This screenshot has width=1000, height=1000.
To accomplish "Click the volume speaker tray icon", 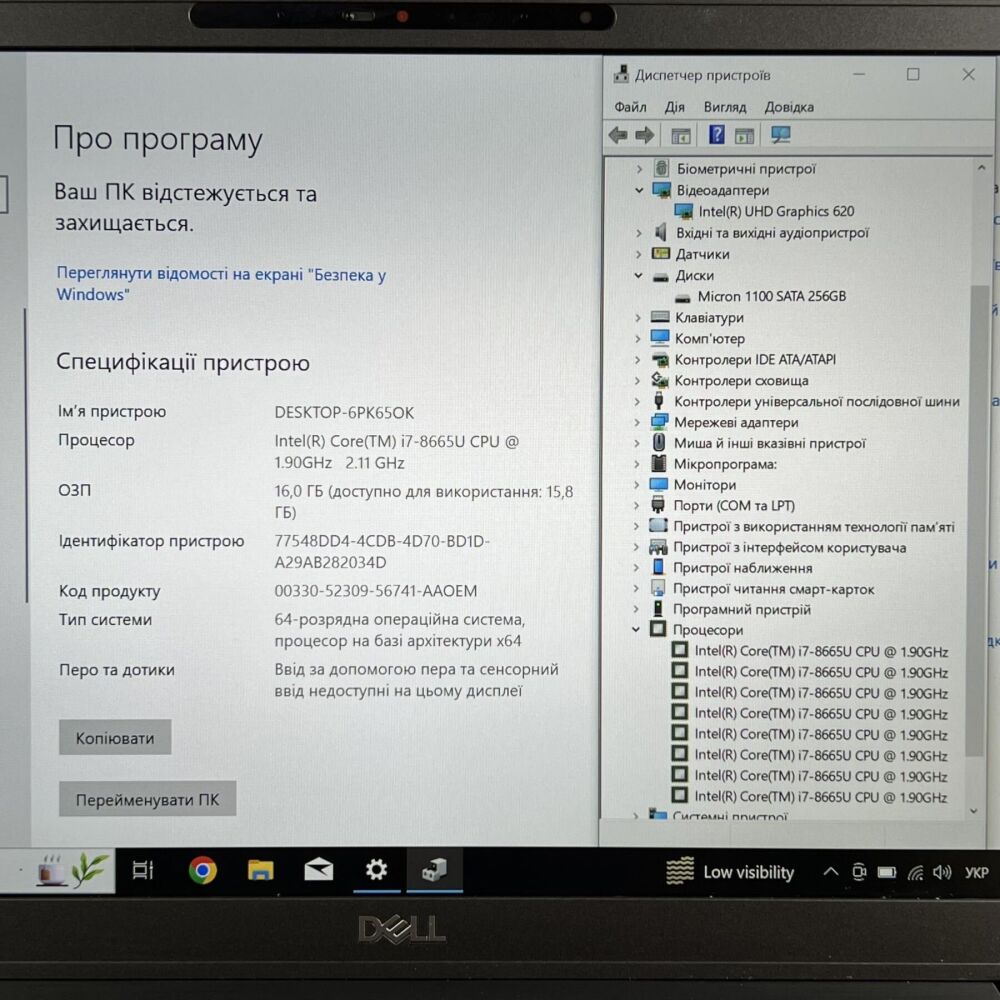I will click(x=941, y=872).
